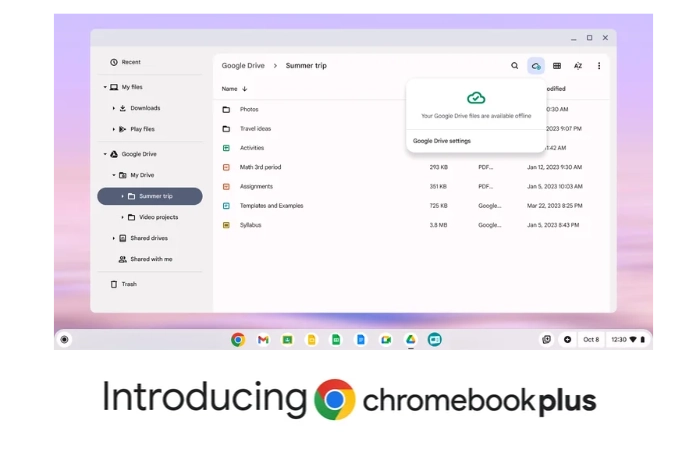The width and height of the screenshot is (700, 450).
Task: Launch Gmail from the shelf
Action: (x=263, y=340)
